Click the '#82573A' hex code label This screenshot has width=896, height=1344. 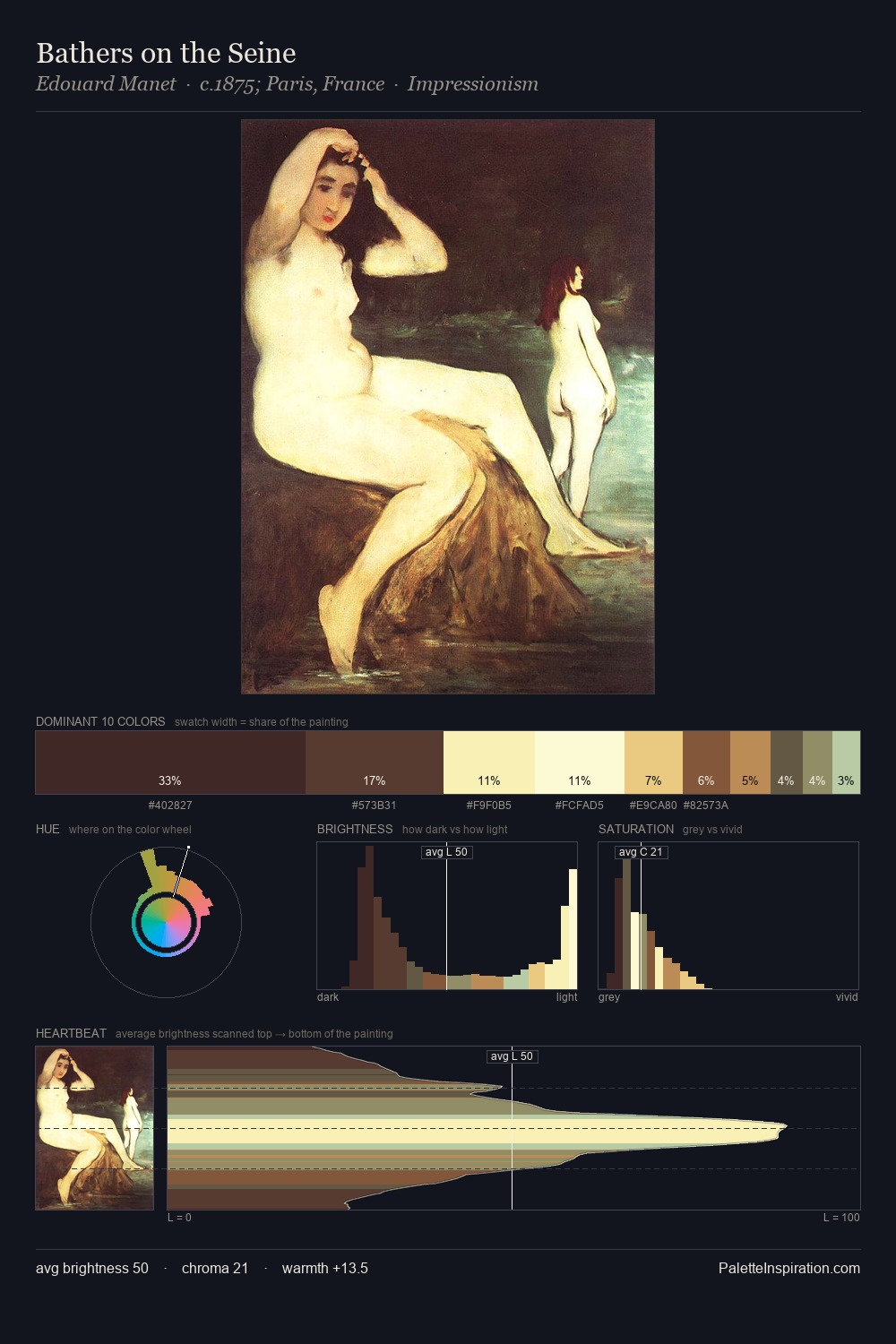tap(706, 805)
